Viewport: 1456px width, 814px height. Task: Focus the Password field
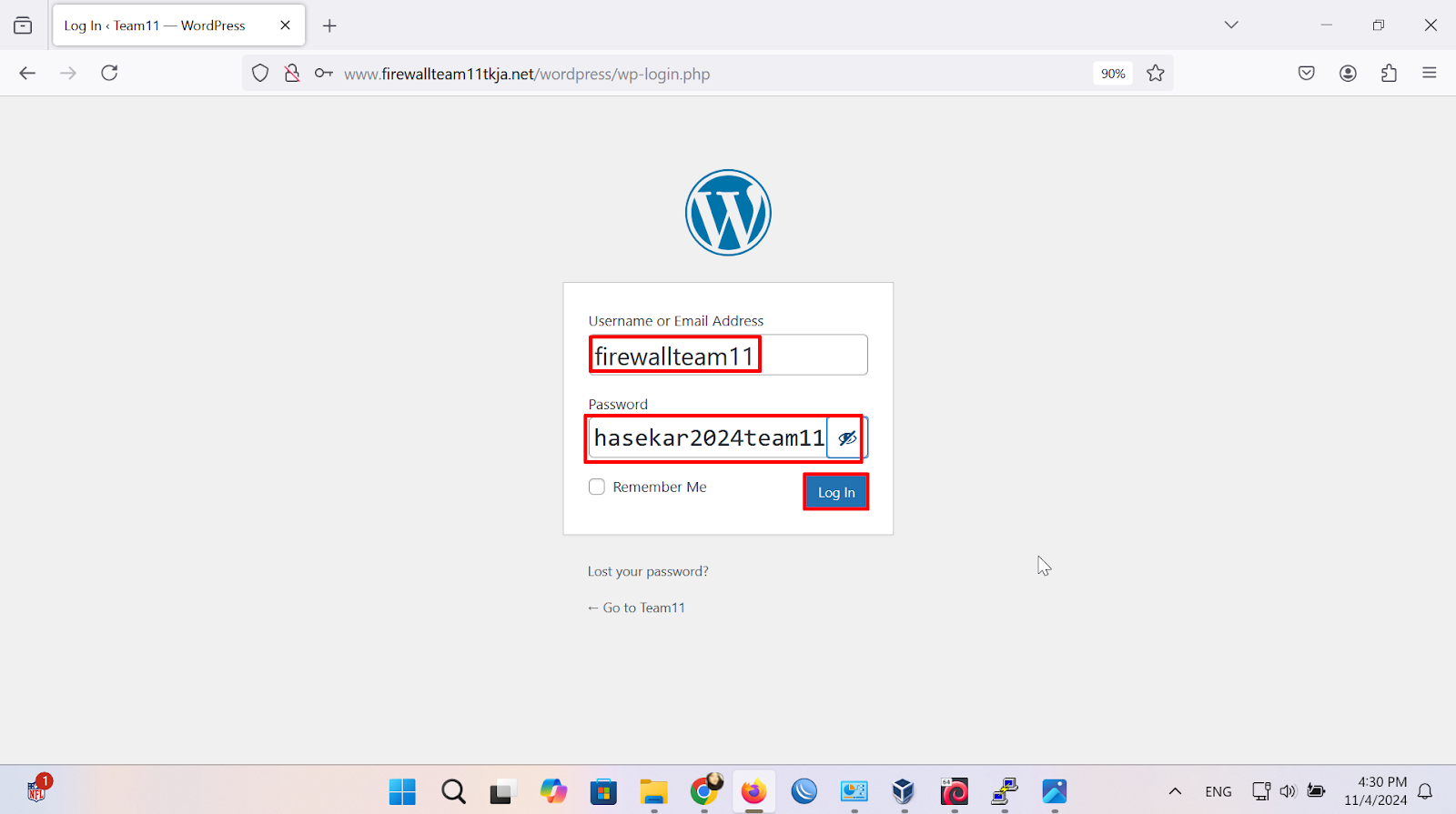[708, 438]
